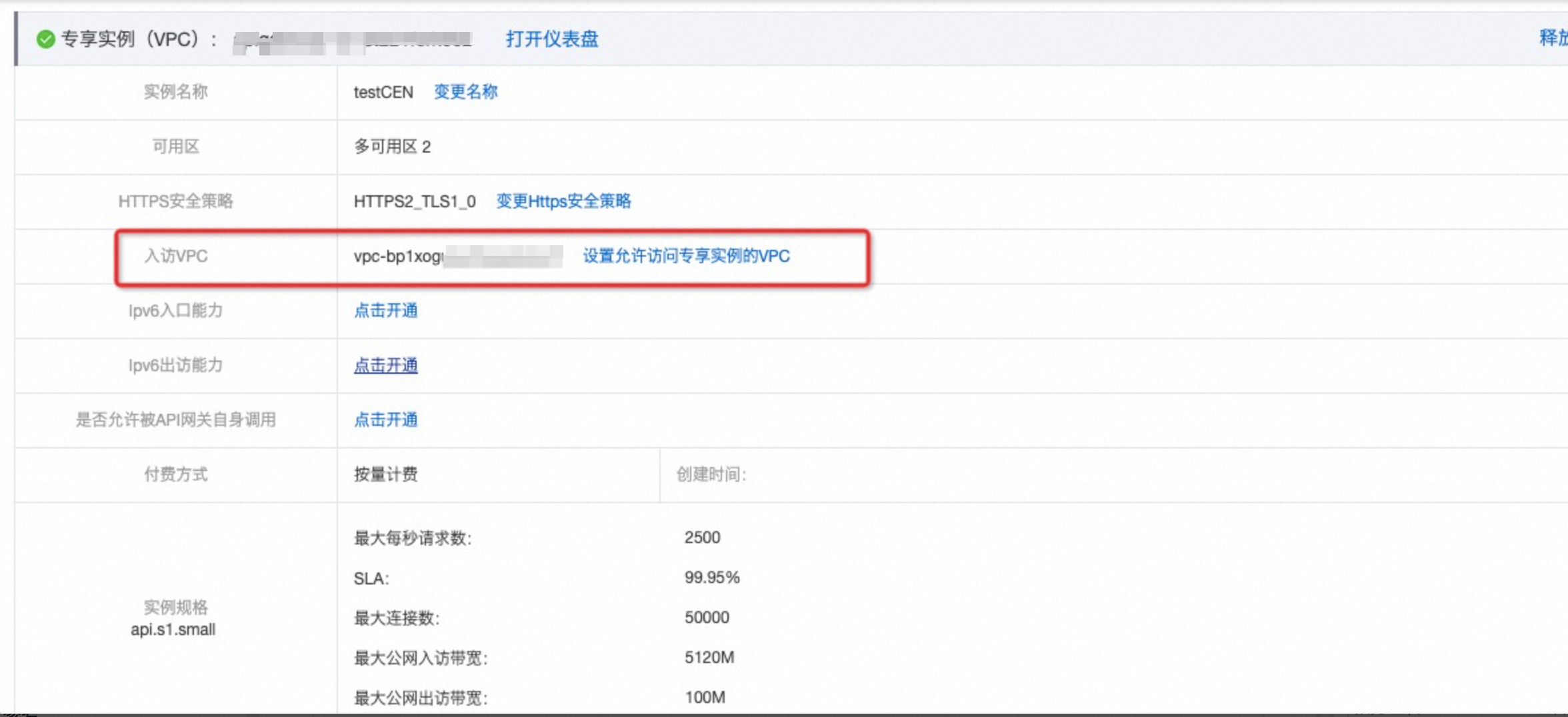This screenshot has width=1568, height=717.
Task: Enable Ipv6入口能力 via 点击开通
Action: click(x=386, y=311)
